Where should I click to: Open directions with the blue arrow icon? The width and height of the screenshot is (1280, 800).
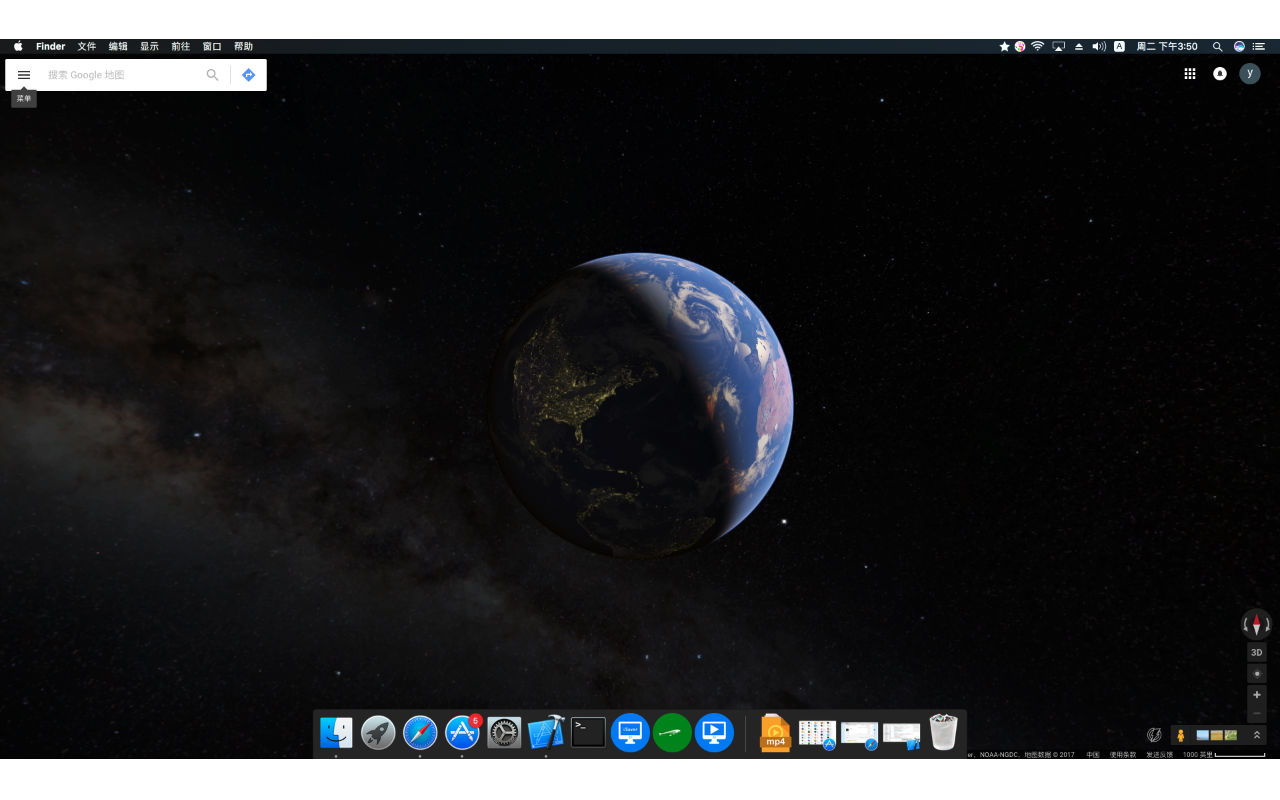point(249,75)
